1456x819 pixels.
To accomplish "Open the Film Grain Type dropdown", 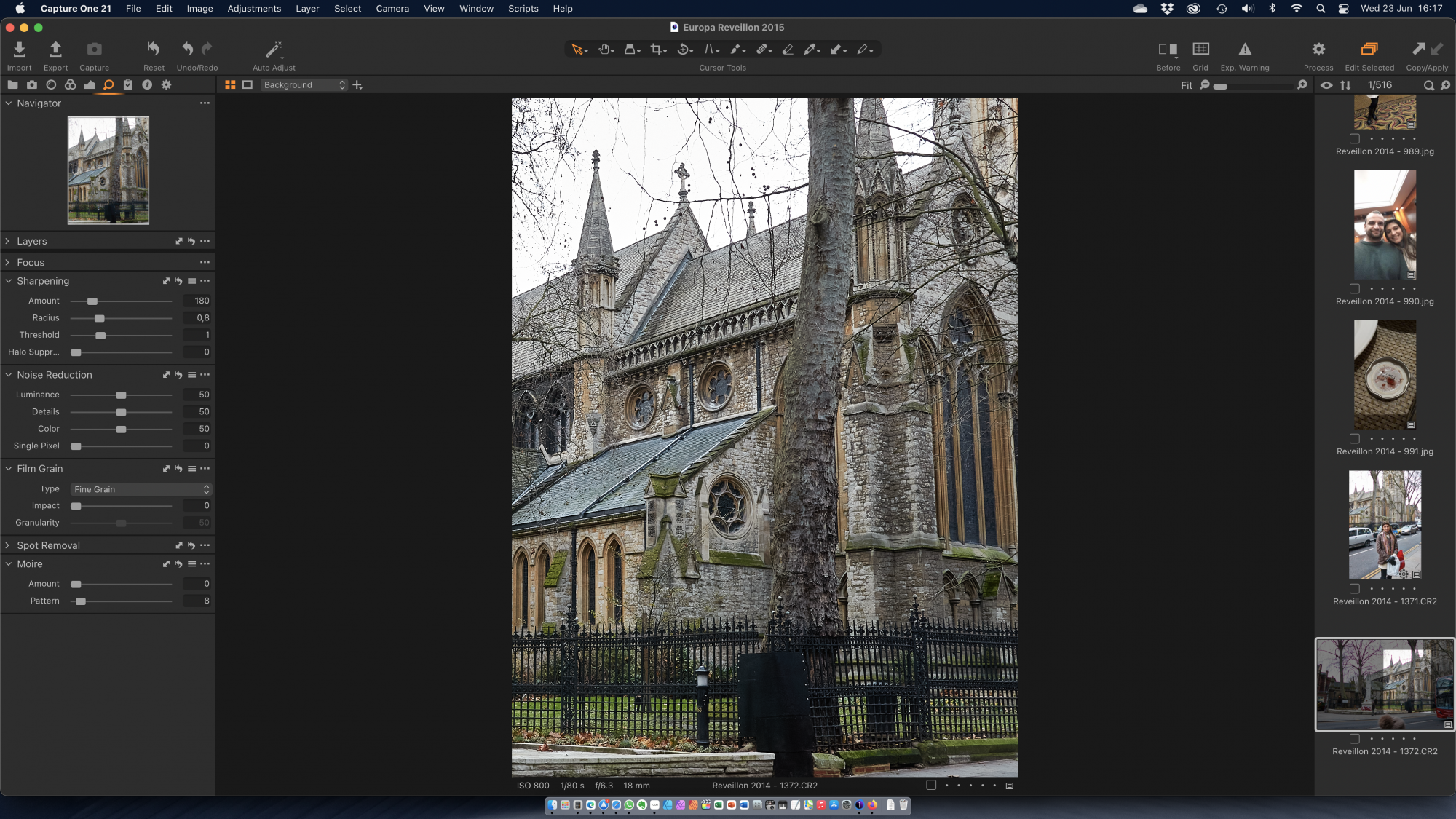I will point(141,489).
